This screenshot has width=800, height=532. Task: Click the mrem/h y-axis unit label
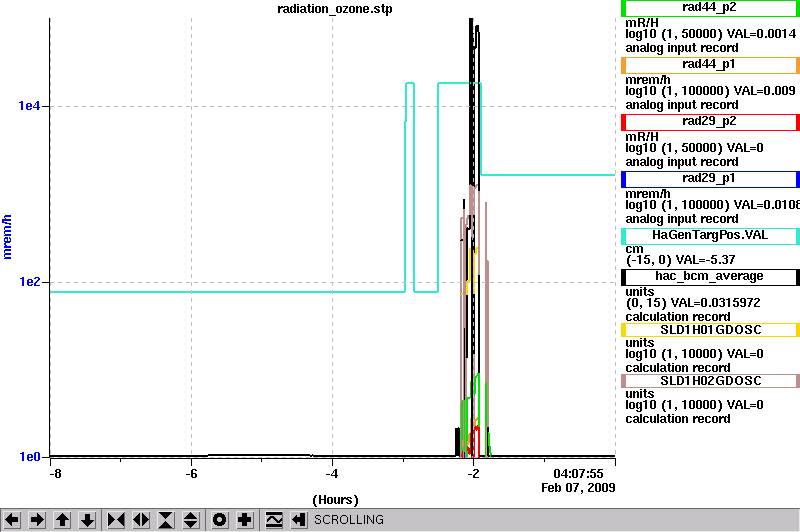7,237
